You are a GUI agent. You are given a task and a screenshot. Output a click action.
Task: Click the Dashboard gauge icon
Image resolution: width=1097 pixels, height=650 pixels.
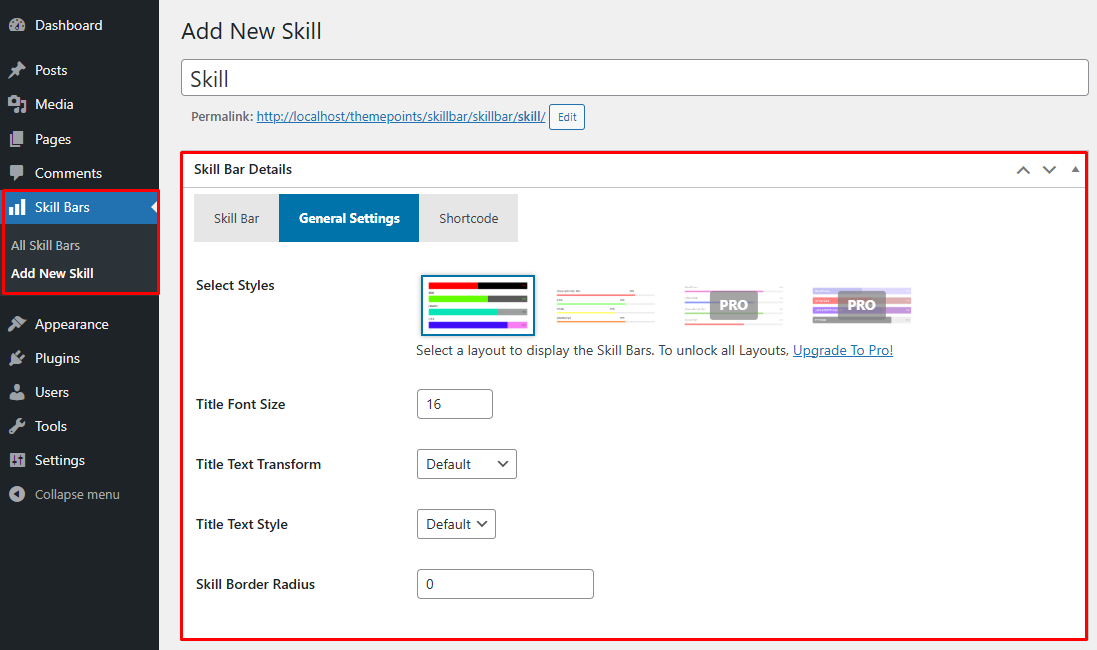click(17, 25)
